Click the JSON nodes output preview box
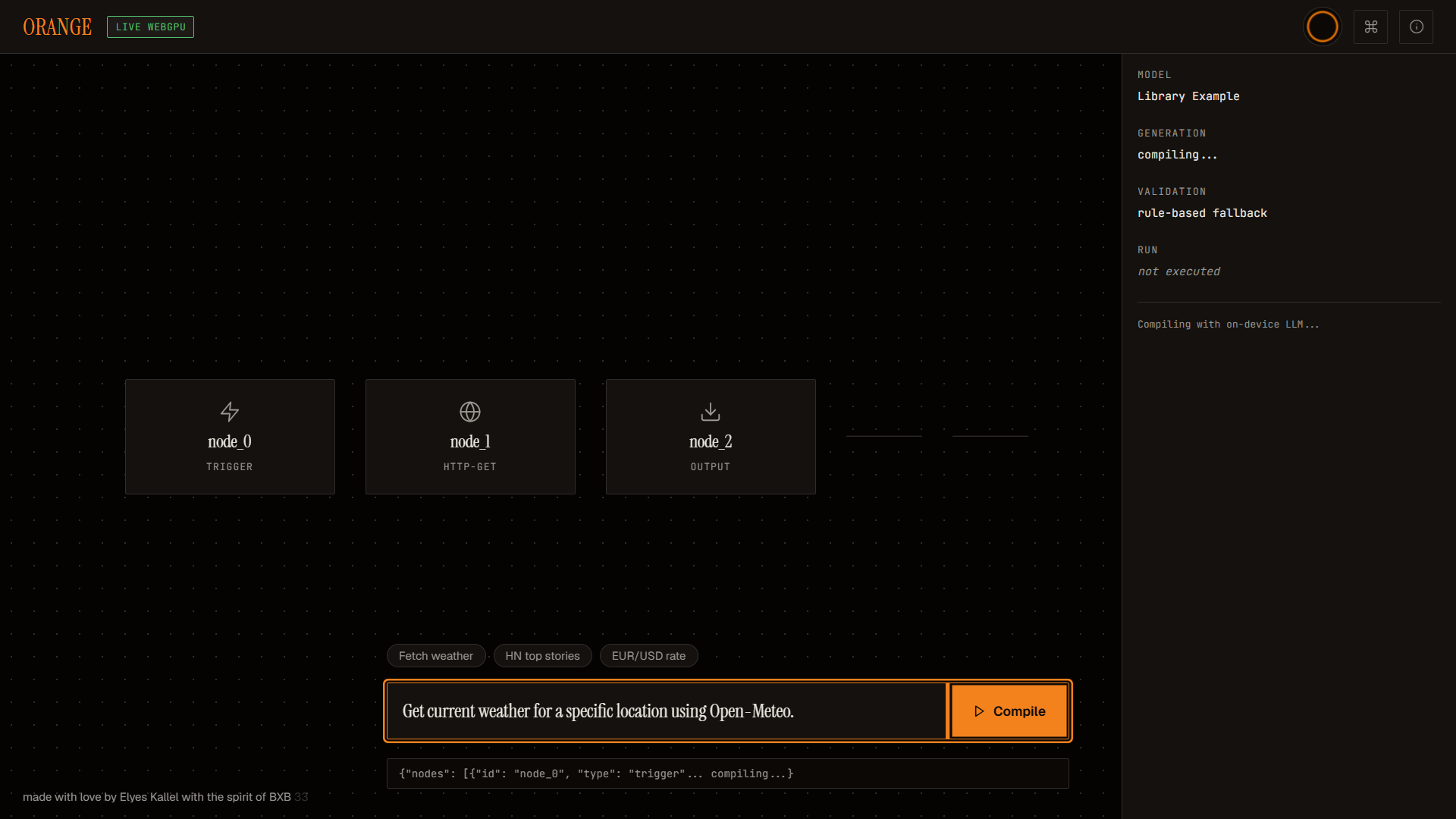The height and width of the screenshot is (819, 1456). click(x=728, y=773)
